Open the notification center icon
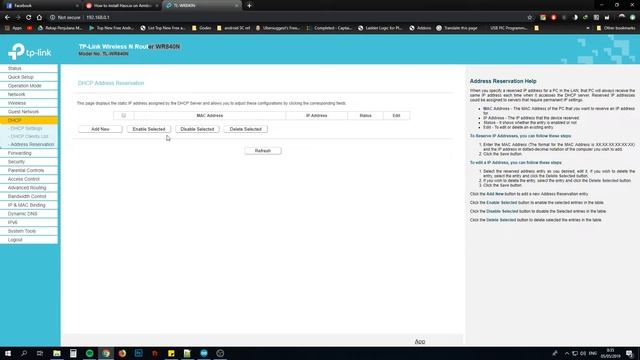This screenshot has height=360, width=640. coord(629,353)
